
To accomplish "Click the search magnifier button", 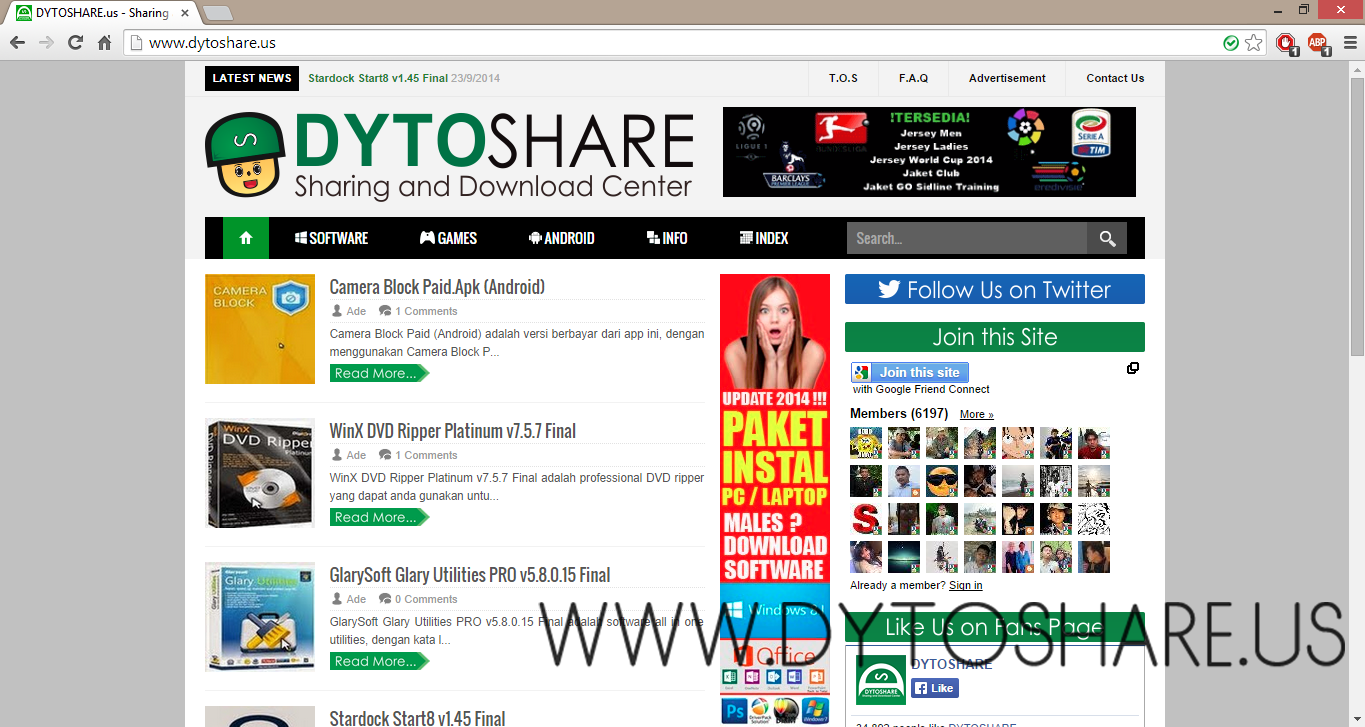I will tap(1107, 238).
